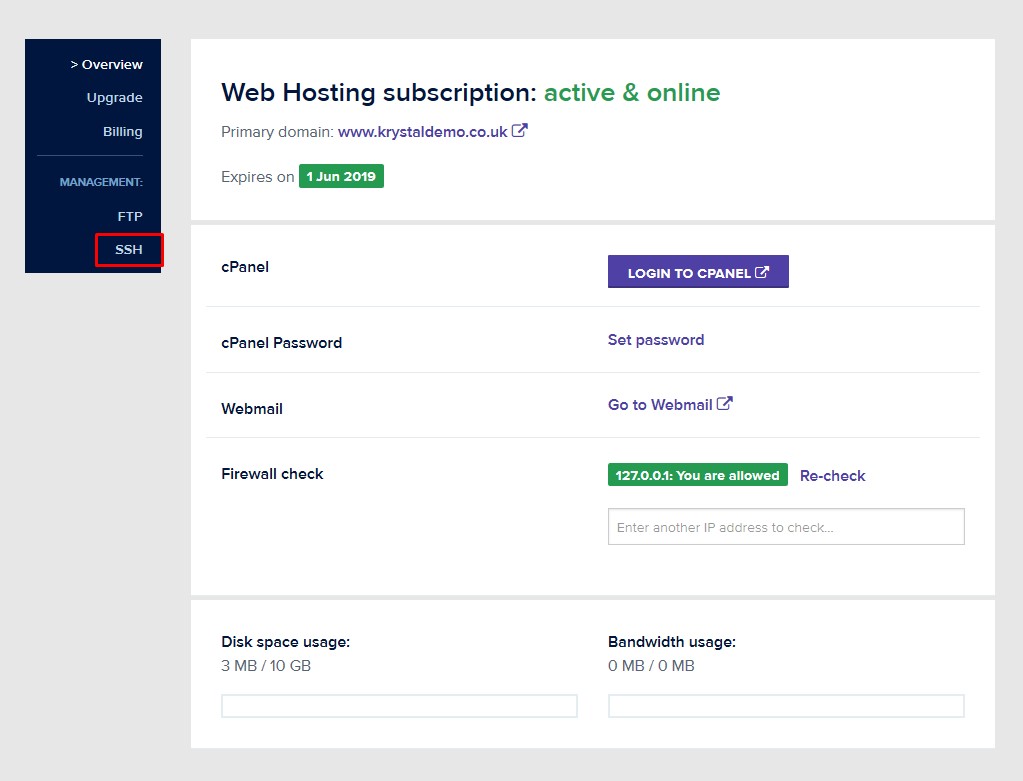Image resolution: width=1023 pixels, height=781 pixels.
Task: Open the Billing section
Action: point(123,131)
